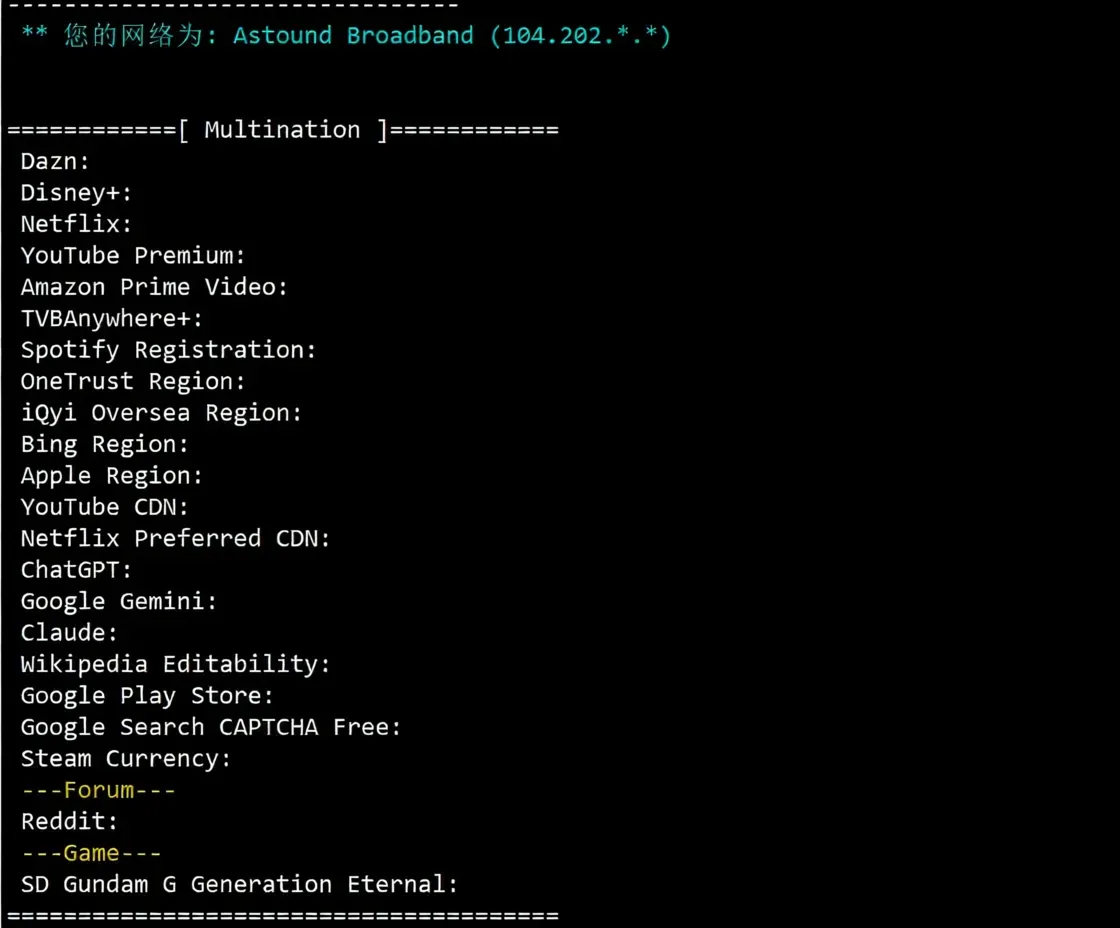The width and height of the screenshot is (1120, 928).
Task: Select the Spotify Registration: row
Action: [x=169, y=350]
